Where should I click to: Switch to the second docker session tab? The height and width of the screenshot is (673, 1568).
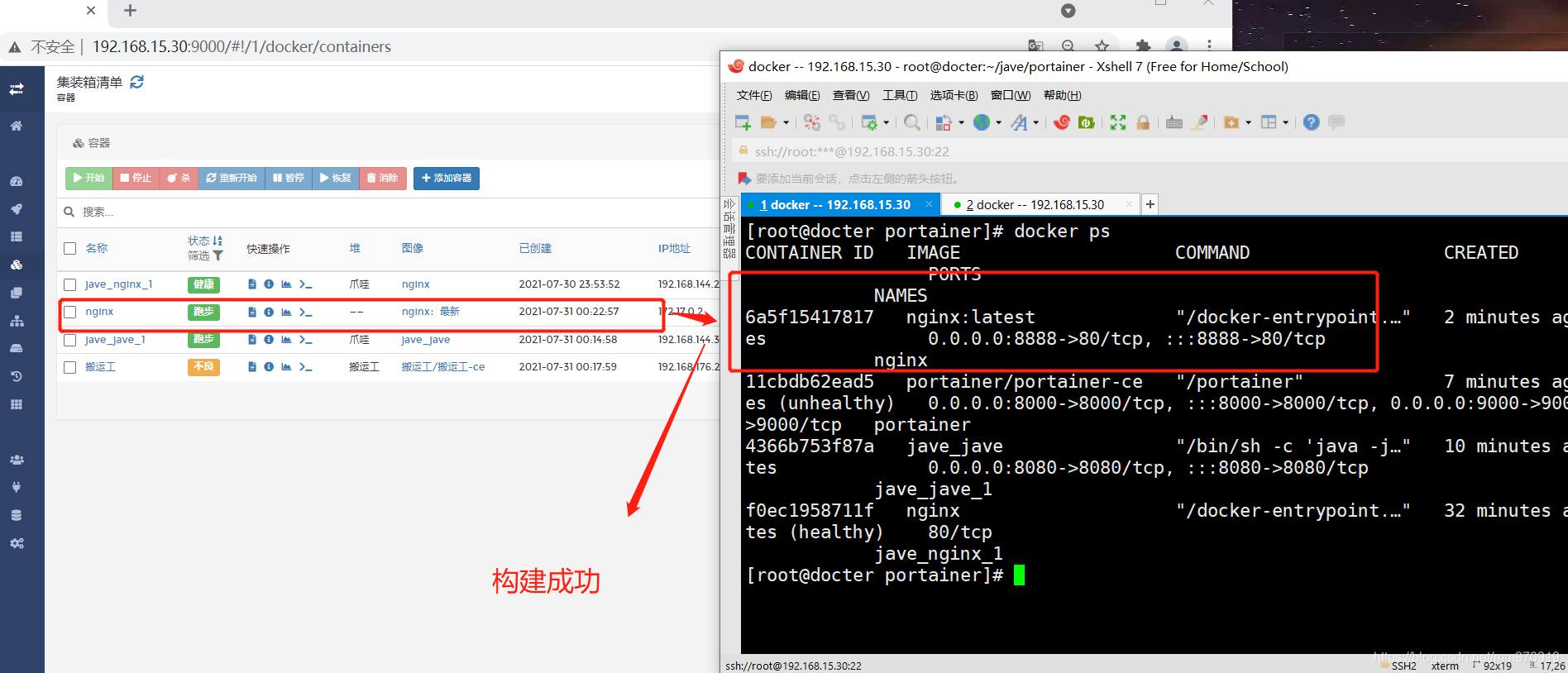(x=1034, y=204)
